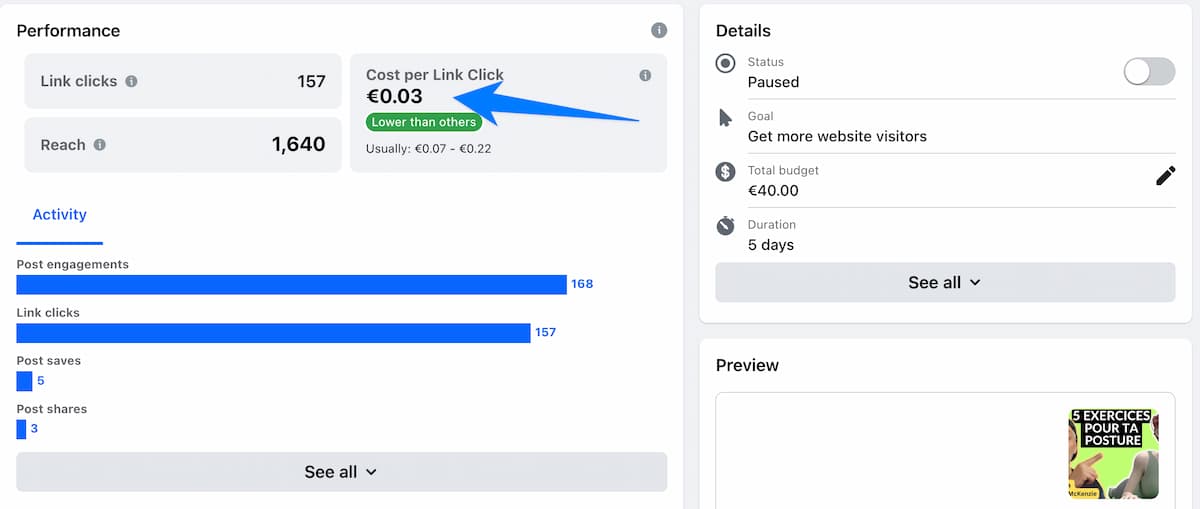Click the Lower than others badge
This screenshot has width=1200, height=509.
coord(424,122)
